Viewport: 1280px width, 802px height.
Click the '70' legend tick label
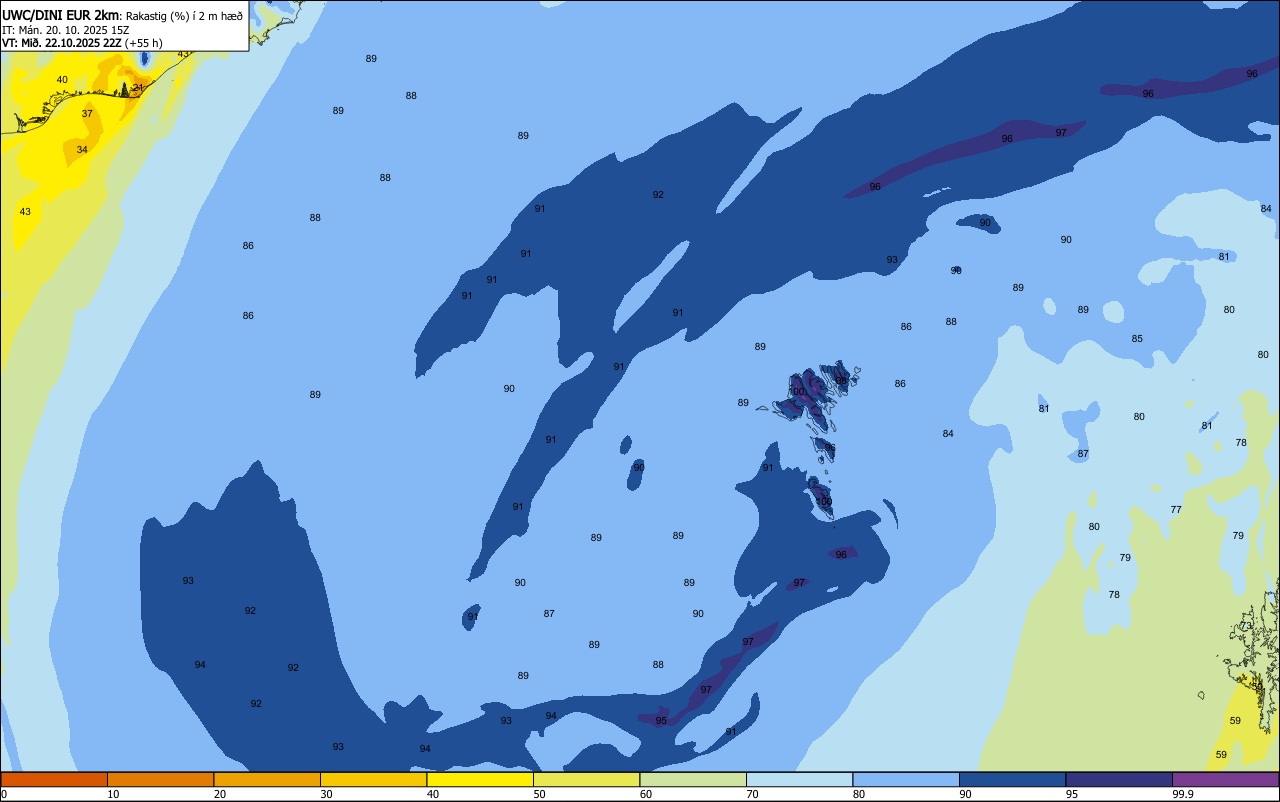(x=752, y=794)
